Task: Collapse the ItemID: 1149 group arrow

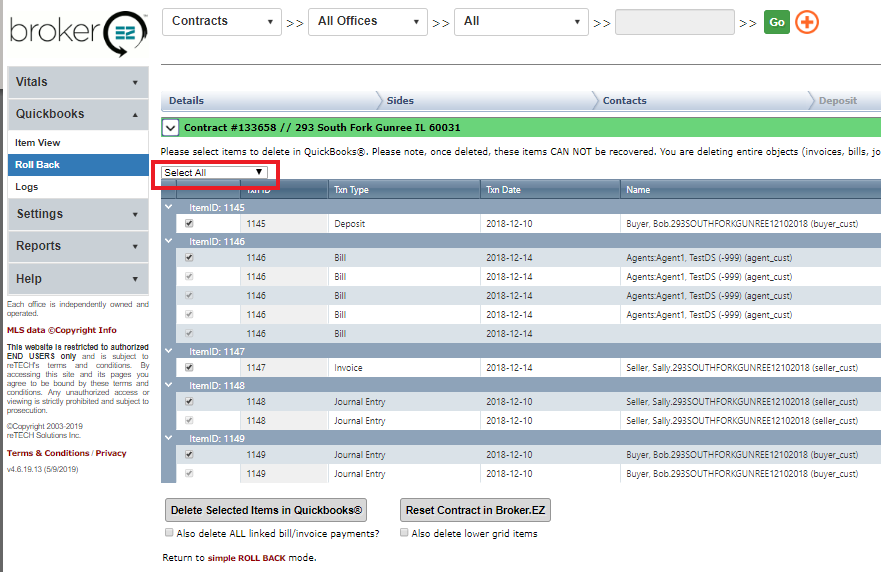Action: (169, 437)
